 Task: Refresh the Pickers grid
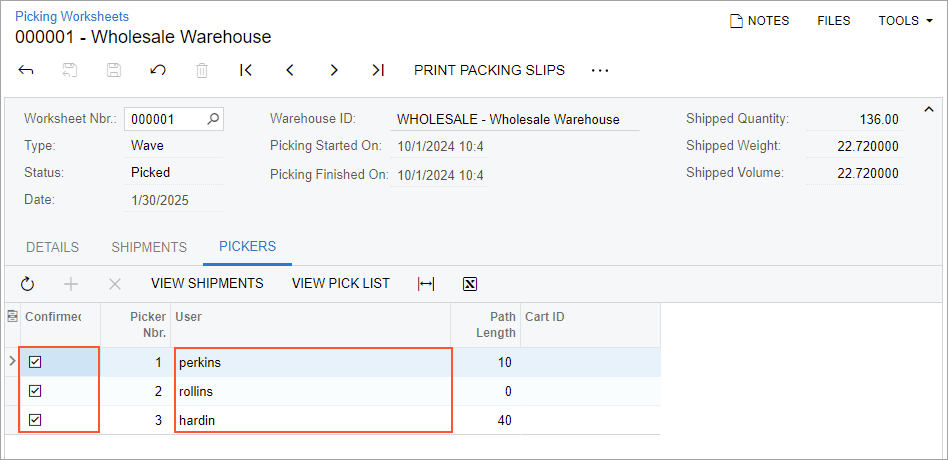point(27,284)
